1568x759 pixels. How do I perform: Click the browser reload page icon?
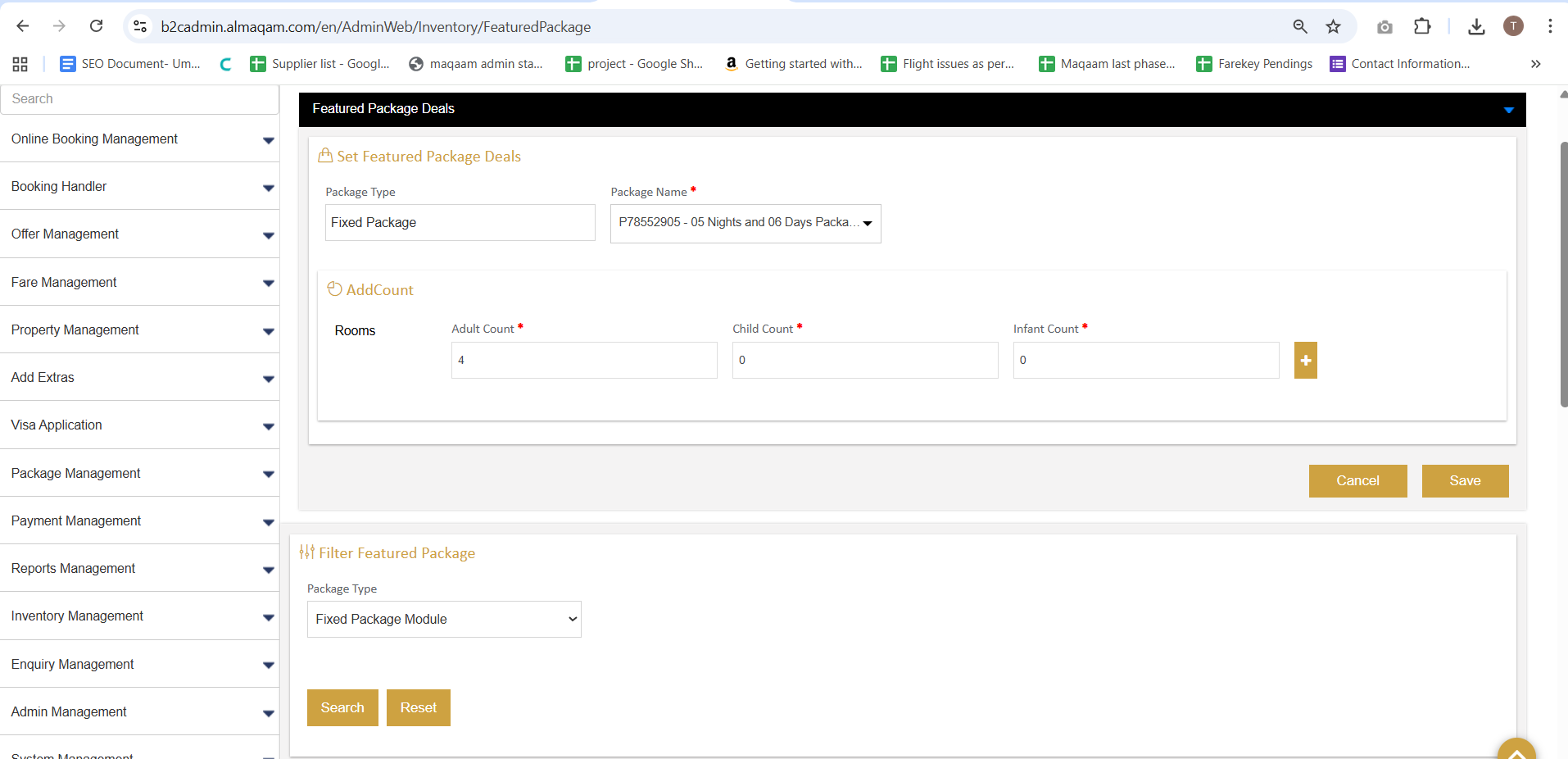[96, 26]
